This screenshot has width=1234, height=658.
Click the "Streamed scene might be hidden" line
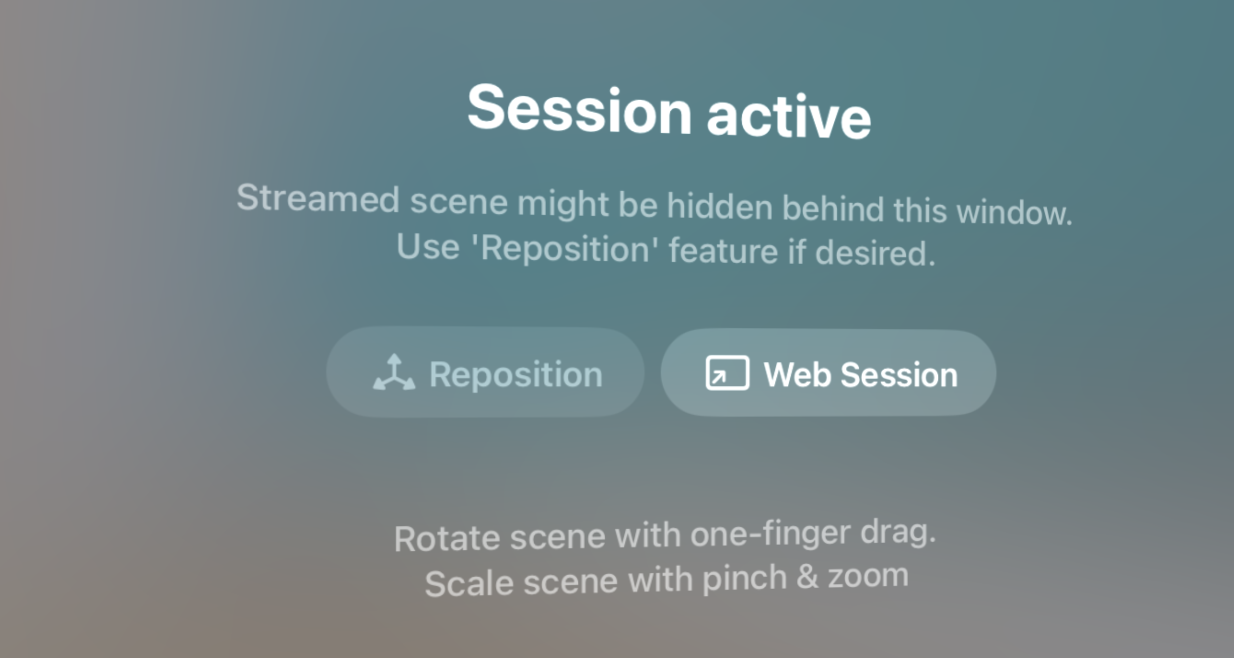click(654, 205)
